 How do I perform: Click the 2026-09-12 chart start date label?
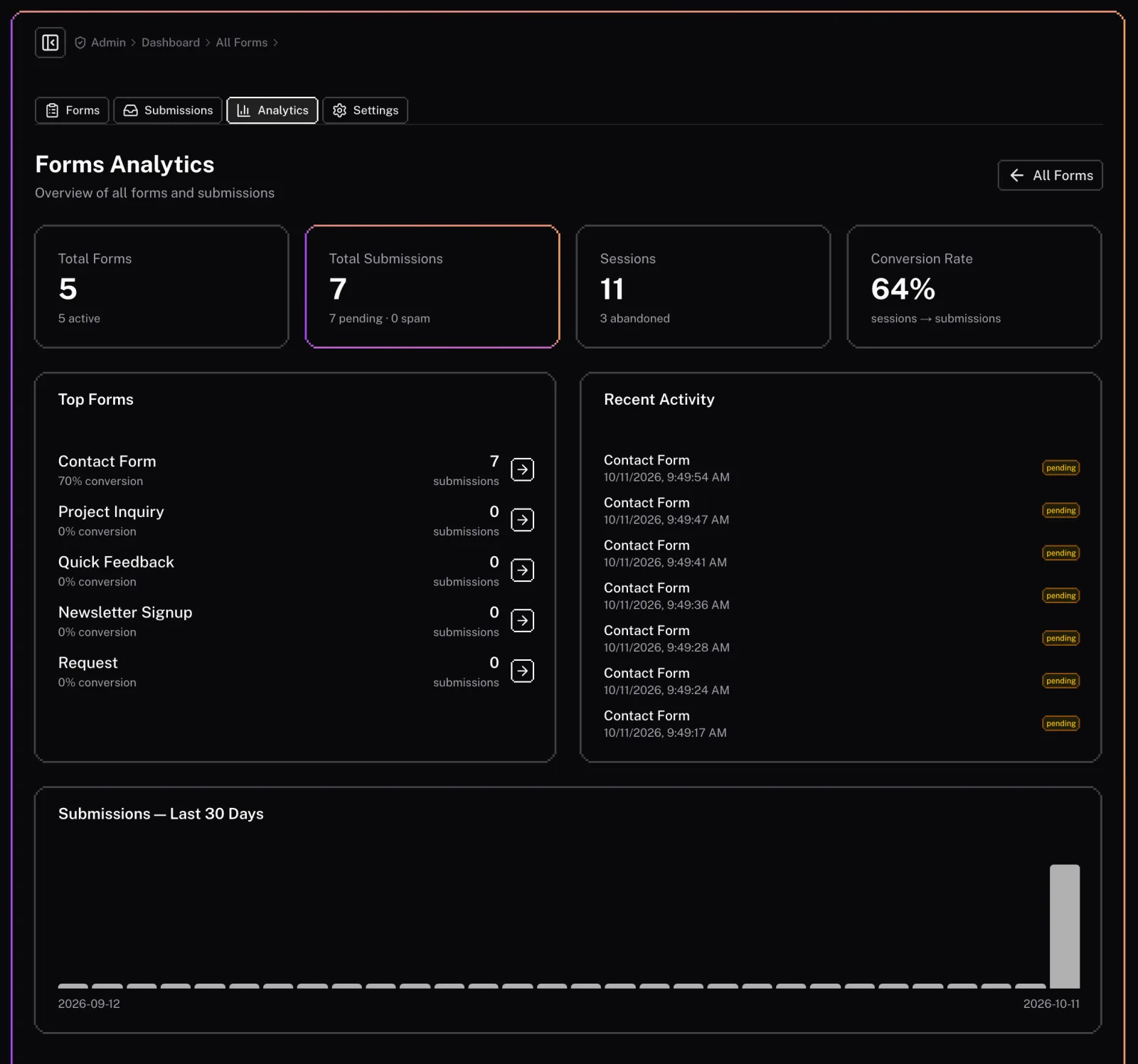pyautogui.click(x=89, y=1004)
